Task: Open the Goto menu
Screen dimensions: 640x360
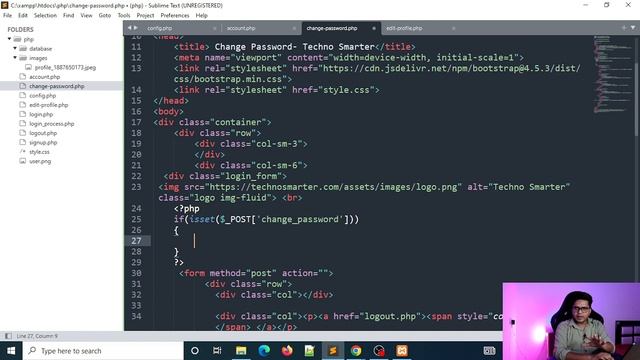Action: tap(104, 16)
